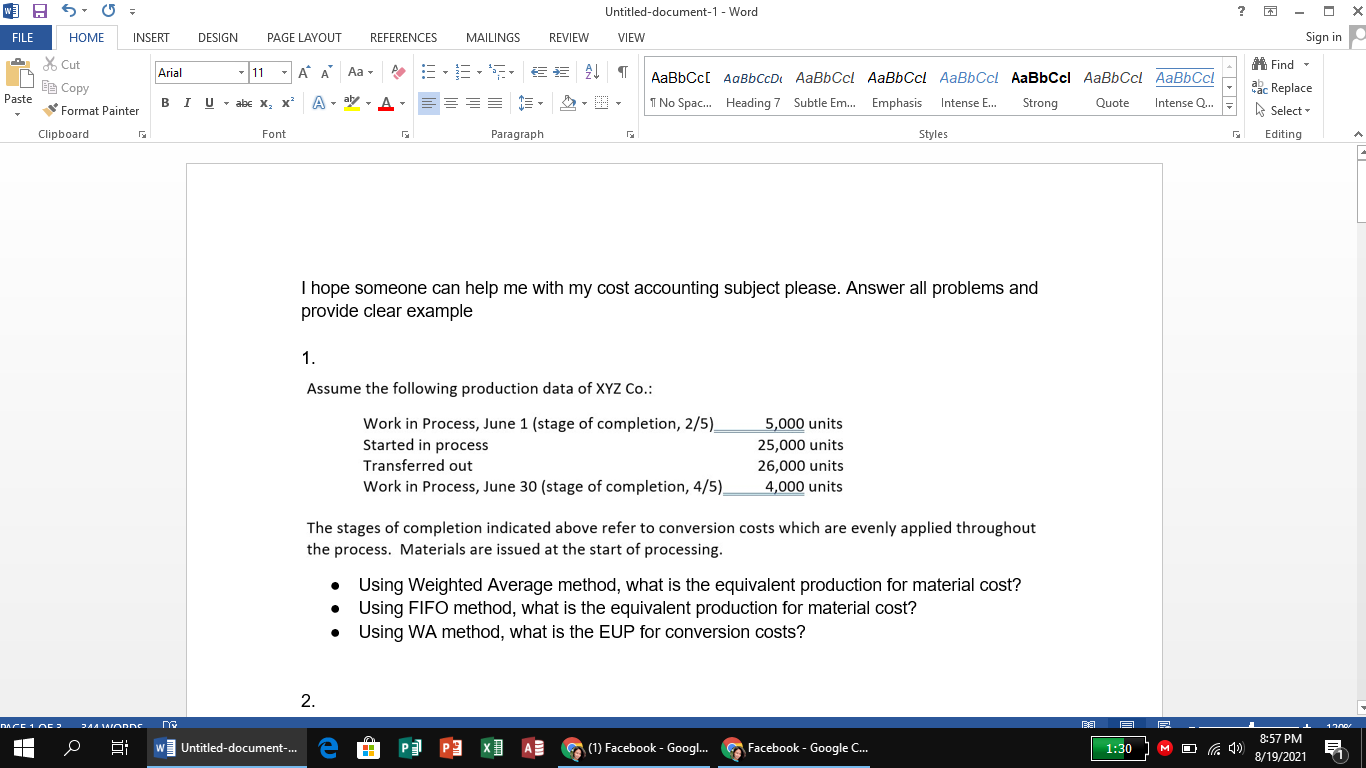Click the Sort icon in Paragraph group
Viewport: 1366px width, 768px height.
pos(590,71)
